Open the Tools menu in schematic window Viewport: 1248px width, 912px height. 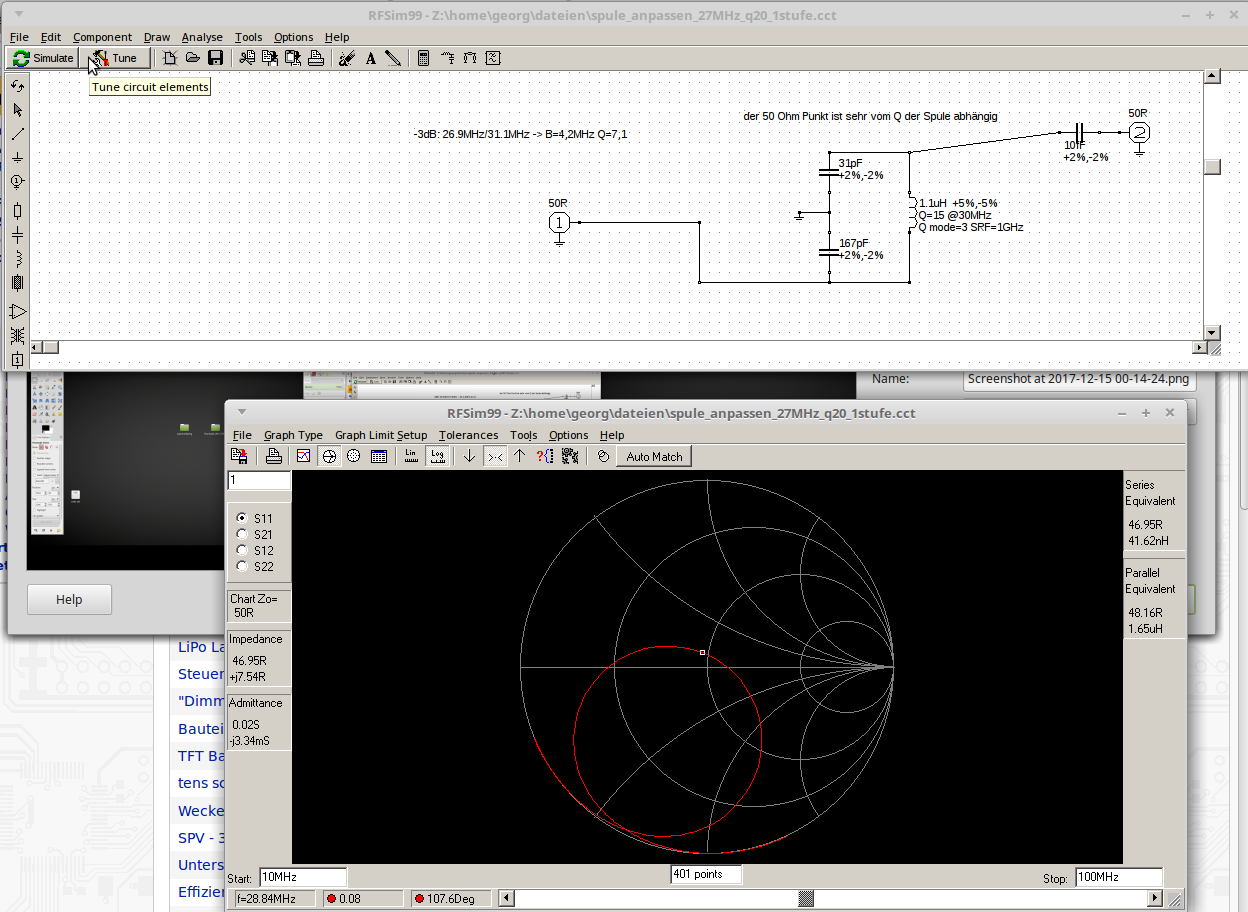(x=248, y=37)
